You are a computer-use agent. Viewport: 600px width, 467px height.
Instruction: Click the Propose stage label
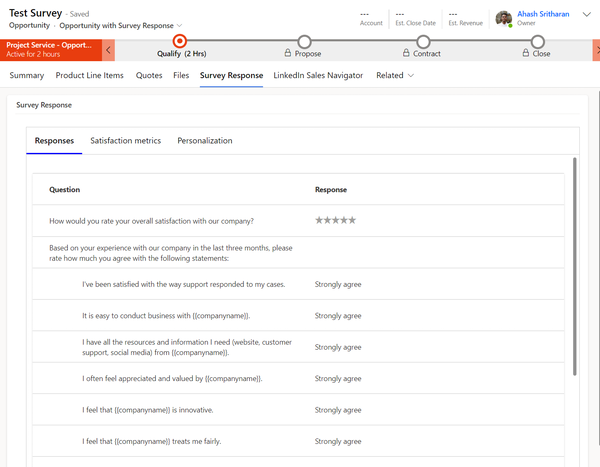pyautogui.click(x=308, y=54)
